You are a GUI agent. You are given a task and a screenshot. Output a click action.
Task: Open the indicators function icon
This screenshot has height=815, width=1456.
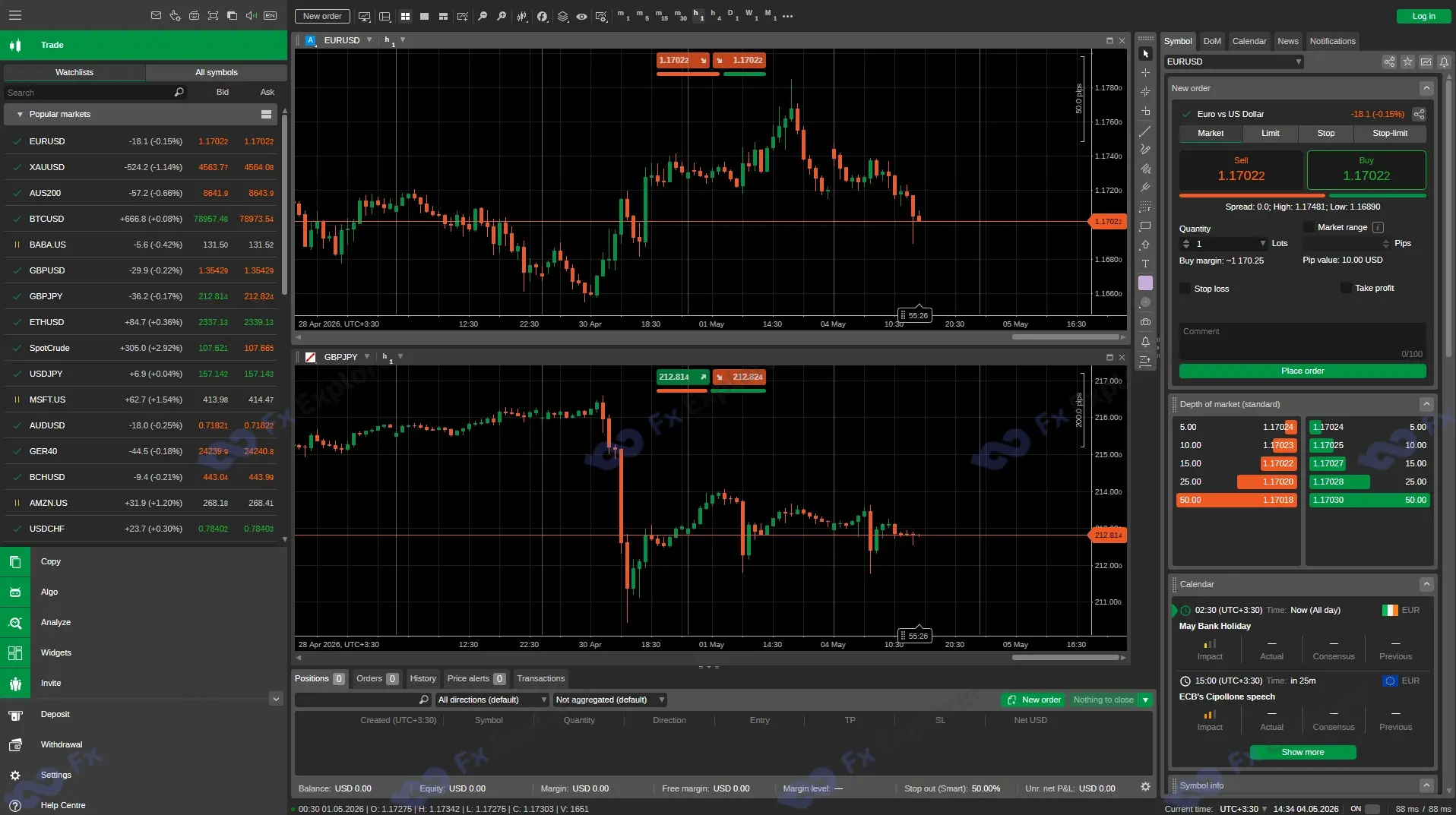tap(543, 16)
